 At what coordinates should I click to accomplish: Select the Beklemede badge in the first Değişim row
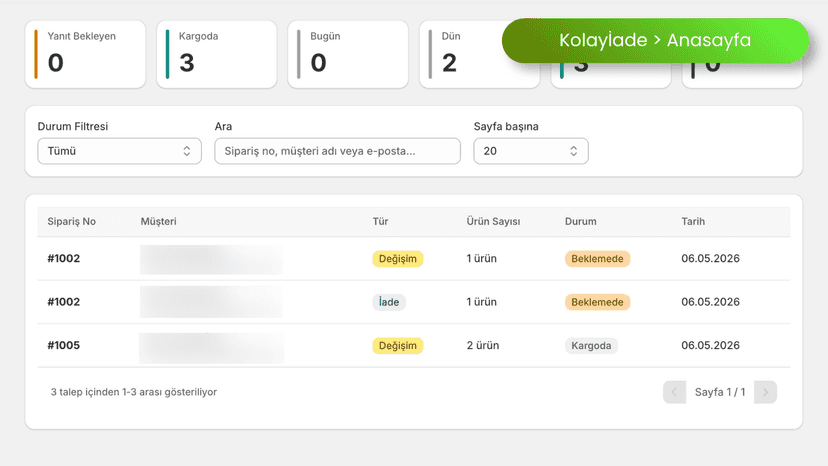(x=597, y=259)
